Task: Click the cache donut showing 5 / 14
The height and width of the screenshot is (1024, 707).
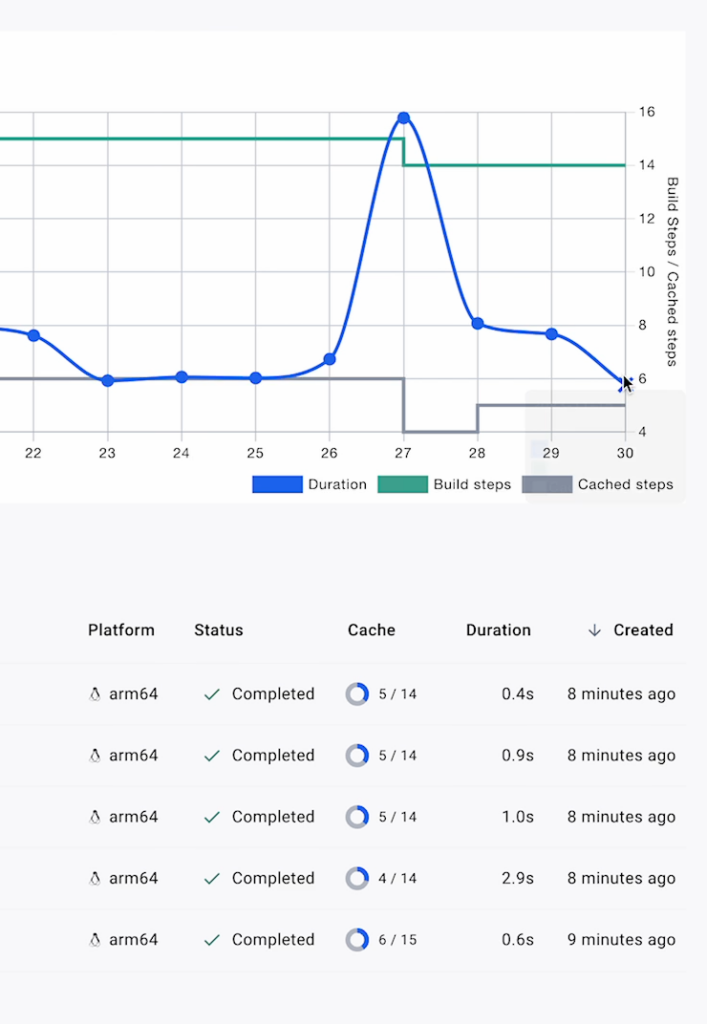Action: (357, 694)
